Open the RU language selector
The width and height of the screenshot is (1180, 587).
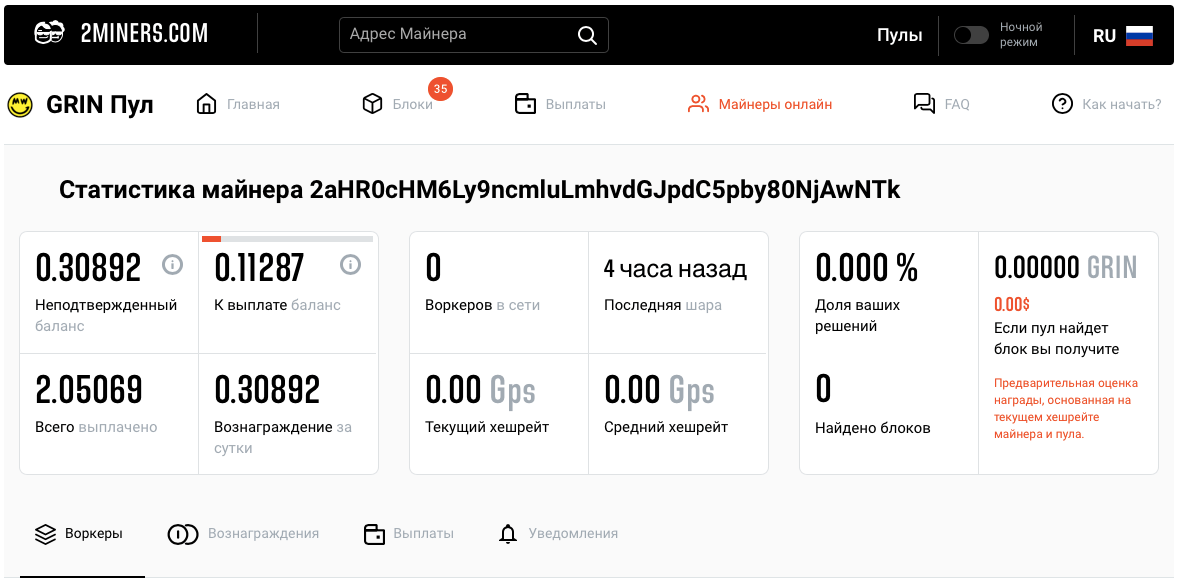click(1104, 35)
